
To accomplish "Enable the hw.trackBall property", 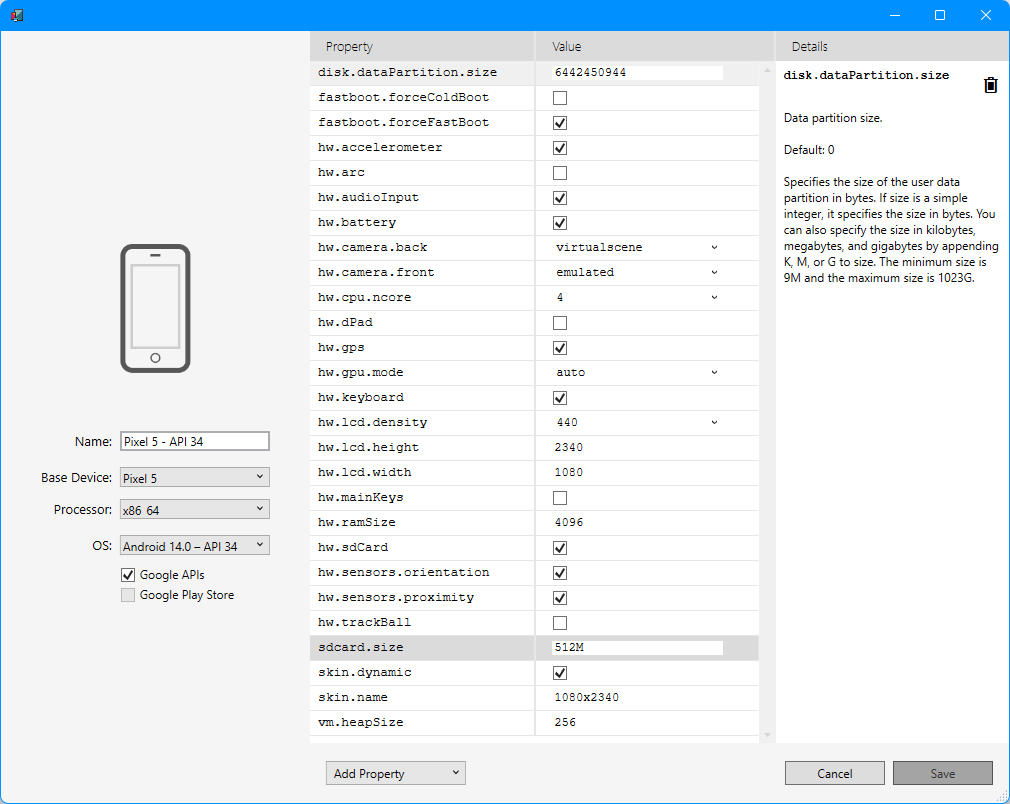I will pos(558,622).
